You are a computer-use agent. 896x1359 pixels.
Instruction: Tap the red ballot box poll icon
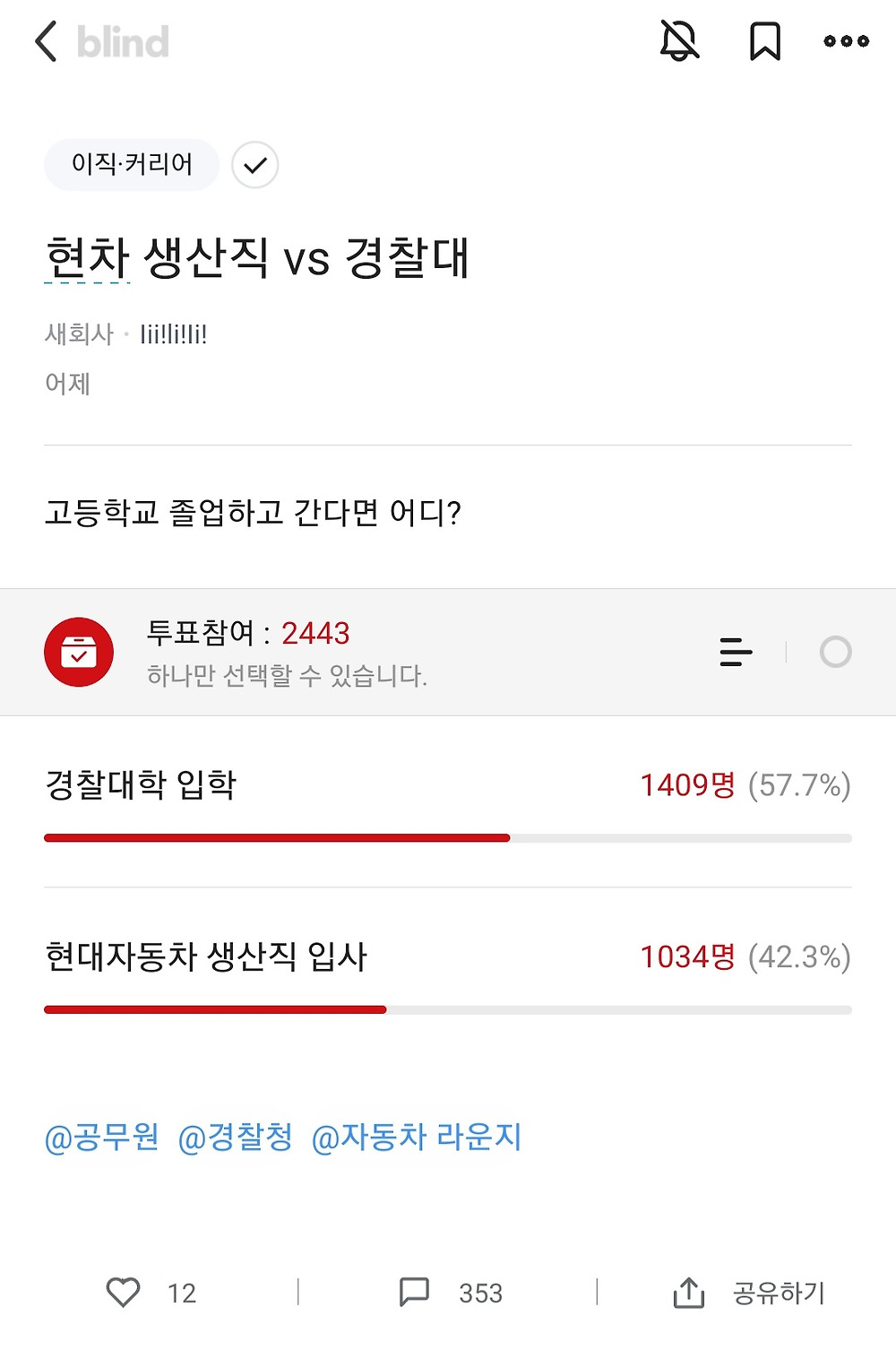point(79,652)
